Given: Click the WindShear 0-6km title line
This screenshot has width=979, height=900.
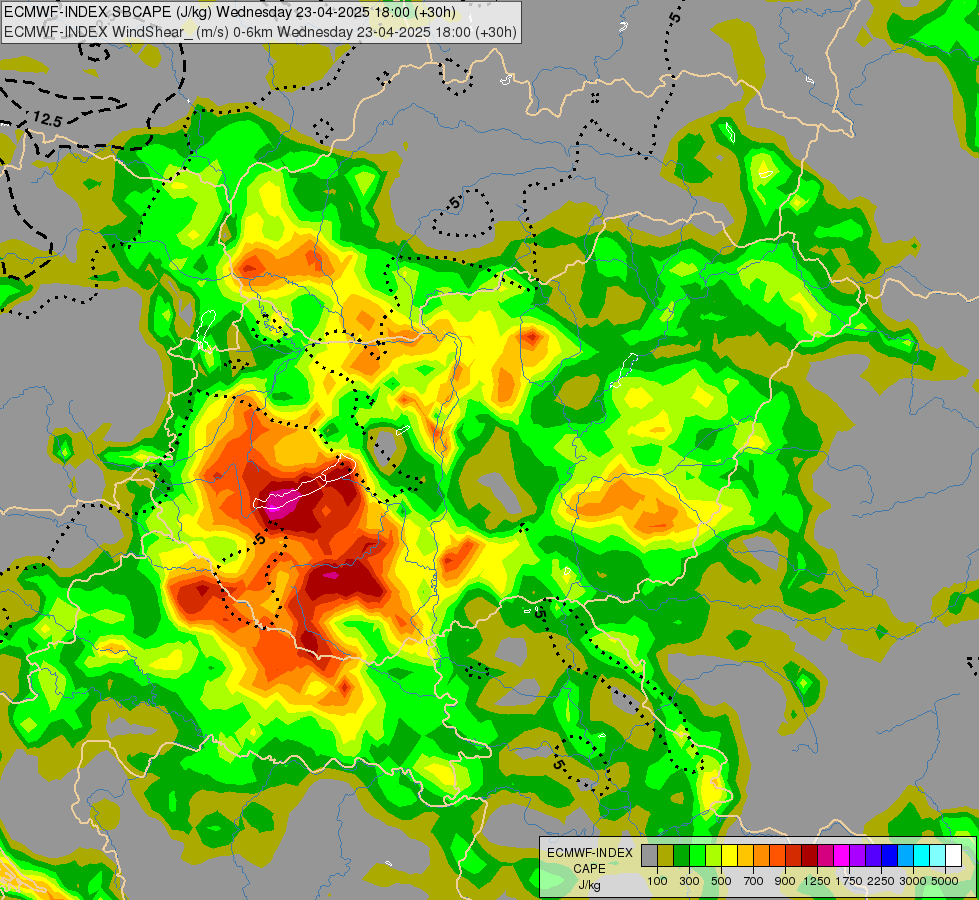Looking at the screenshot, I should (x=260, y=31).
